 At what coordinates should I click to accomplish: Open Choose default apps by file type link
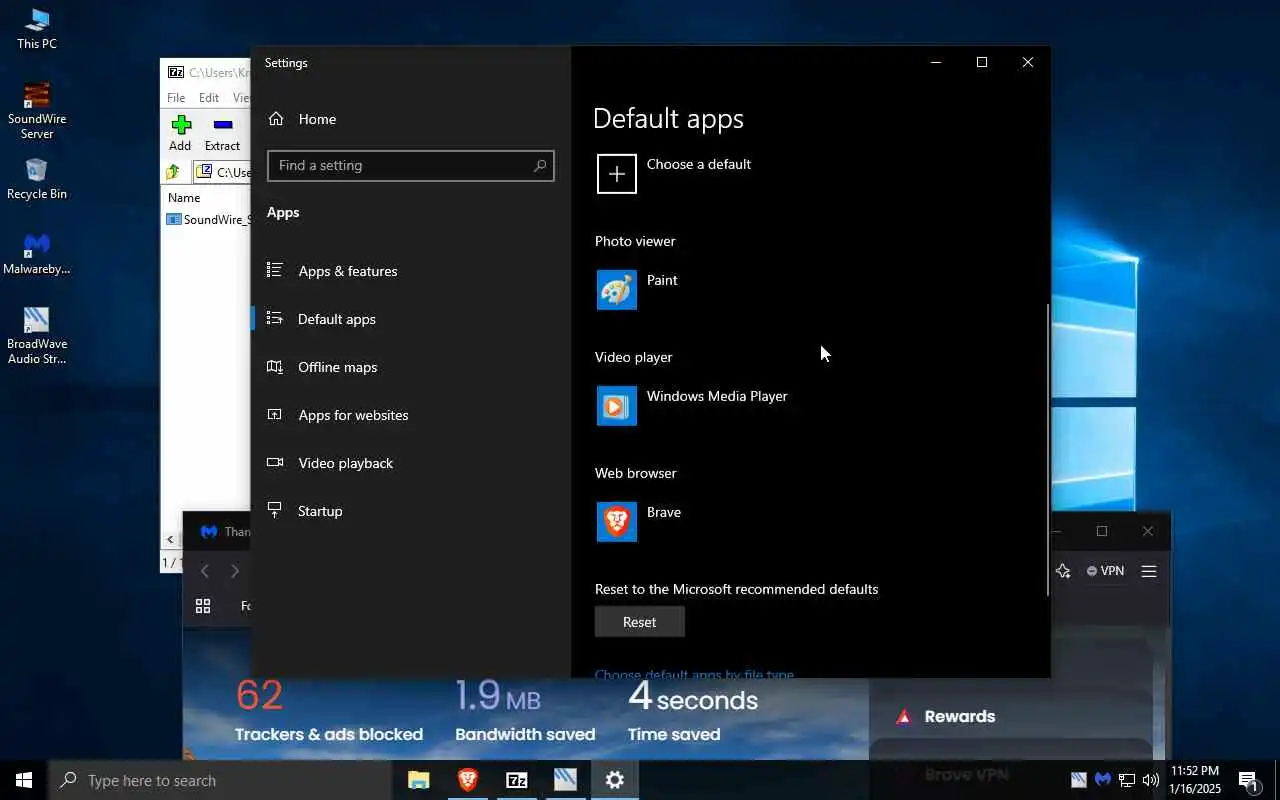tap(694, 675)
